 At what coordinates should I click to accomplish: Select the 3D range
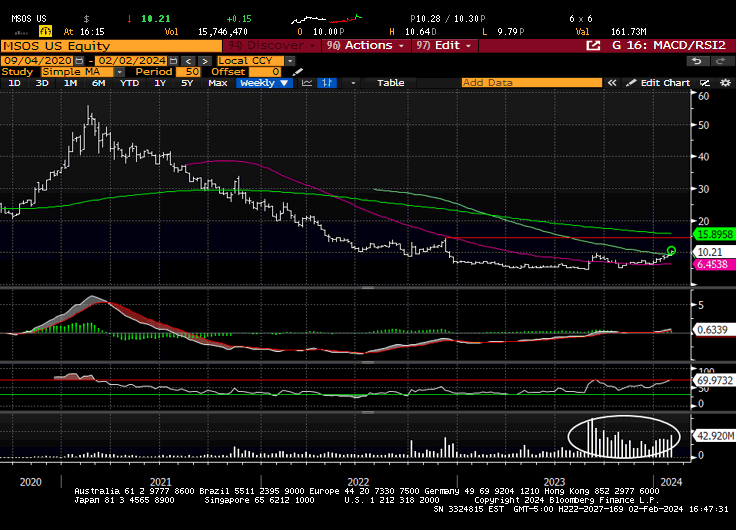coord(42,83)
